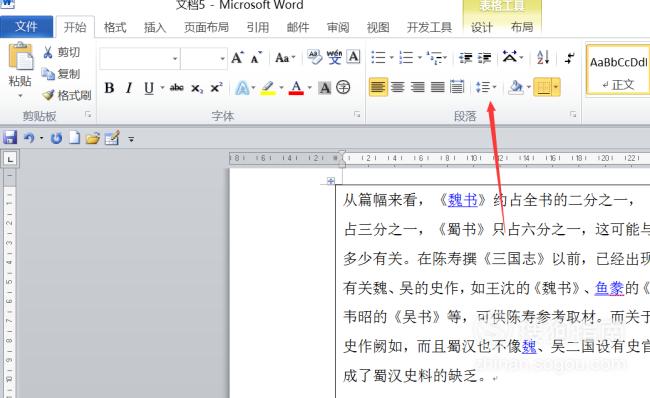Click the Undo arrow
The image size is (650, 398).
tap(29, 138)
